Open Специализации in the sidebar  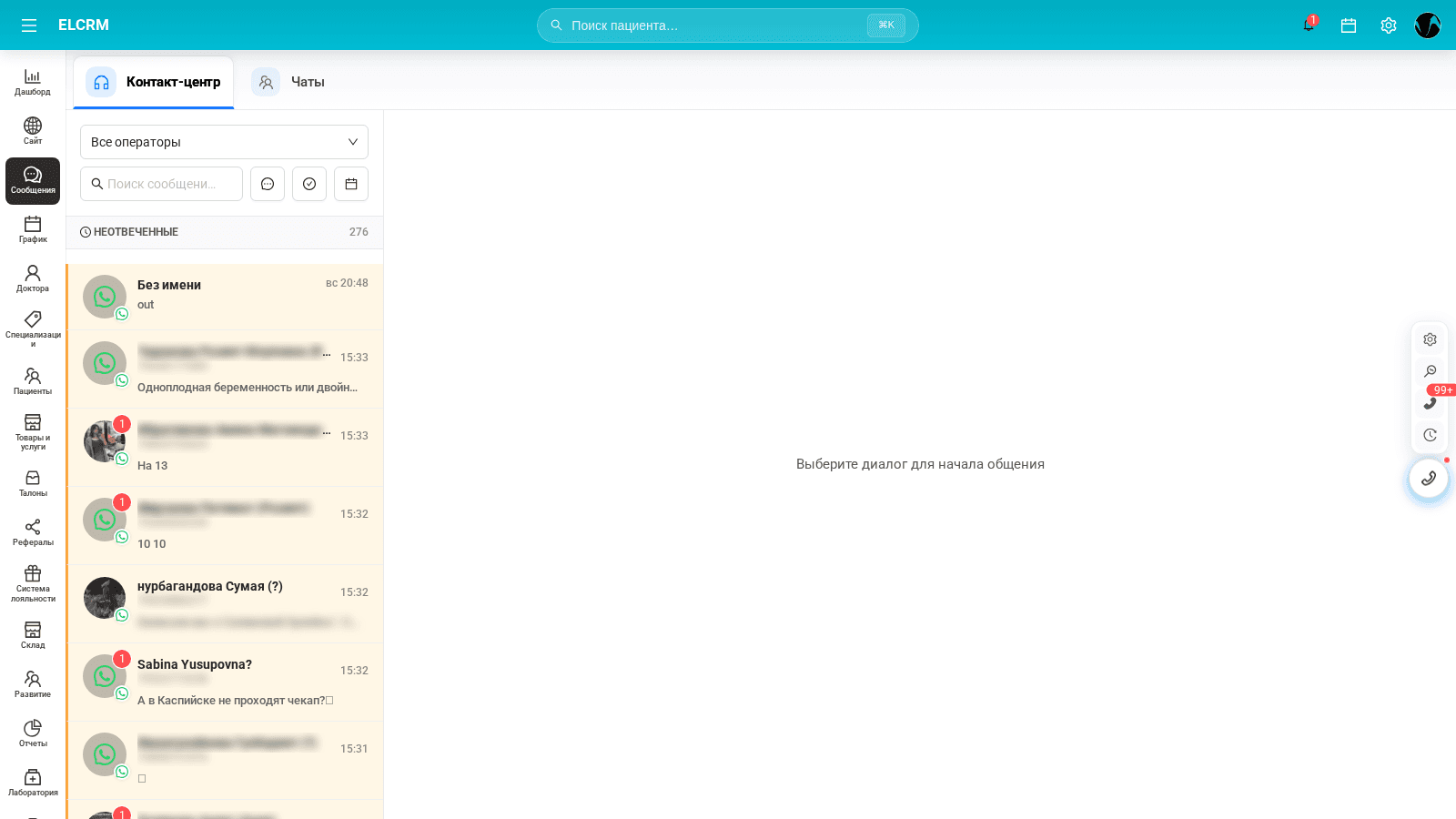tap(33, 329)
